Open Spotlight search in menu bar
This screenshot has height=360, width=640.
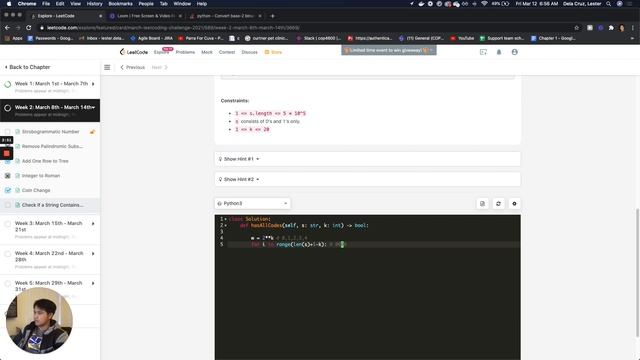(609, 4)
